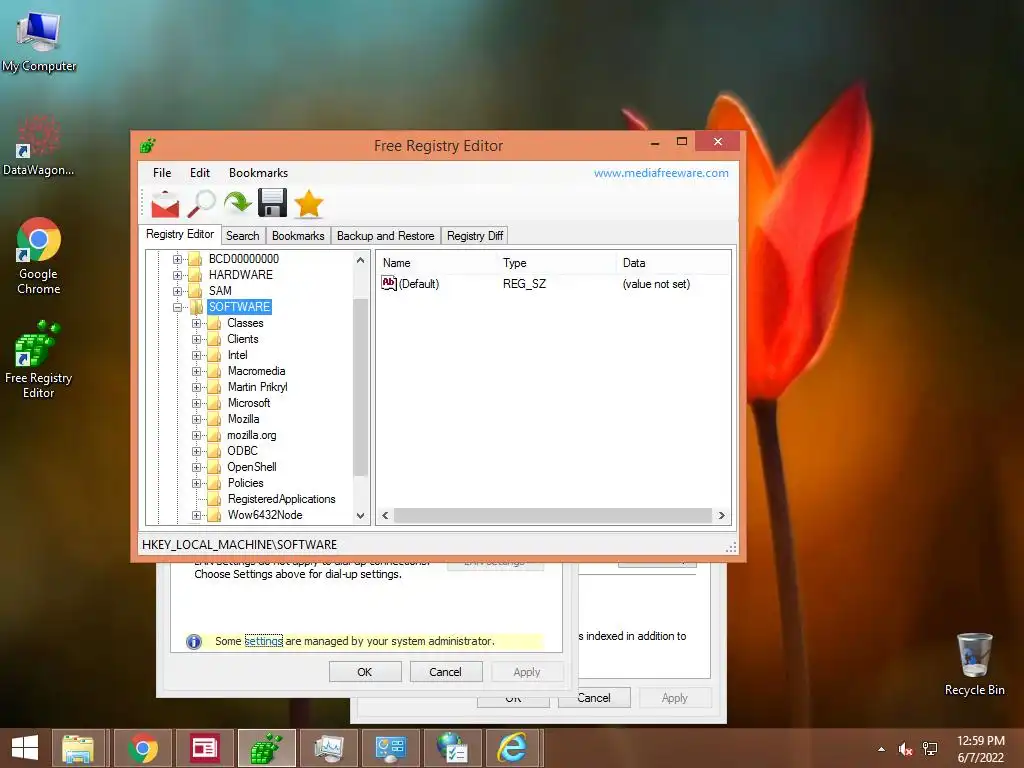Open My Computer desktop icon

coord(39,40)
